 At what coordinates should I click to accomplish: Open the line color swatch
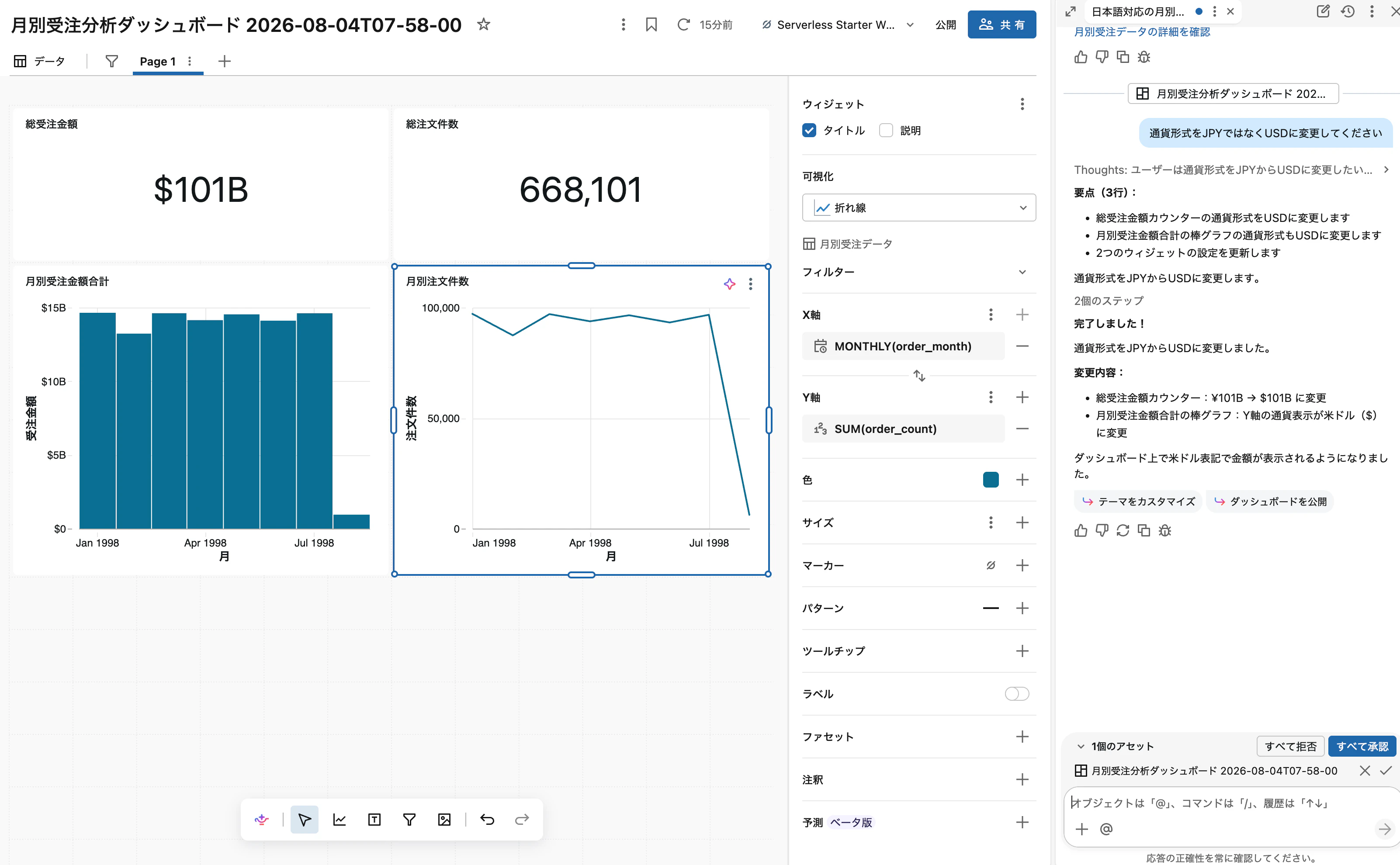[990, 479]
